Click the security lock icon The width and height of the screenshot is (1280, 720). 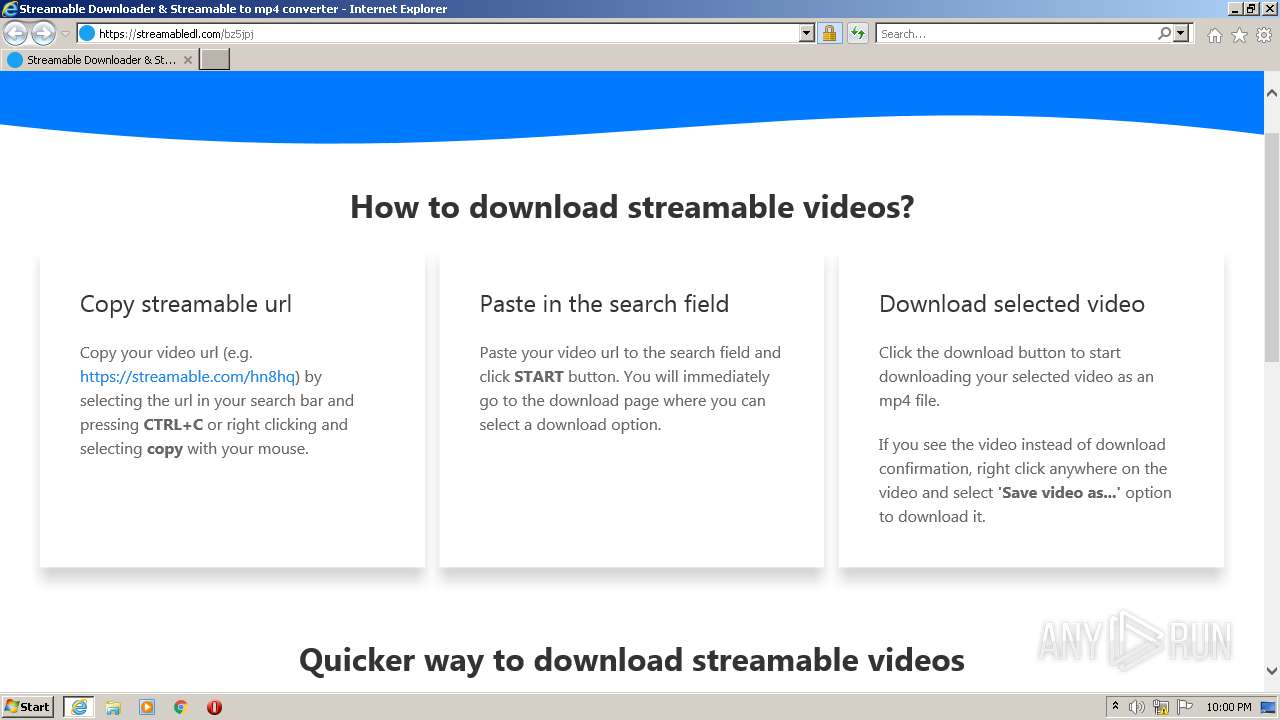click(x=829, y=33)
